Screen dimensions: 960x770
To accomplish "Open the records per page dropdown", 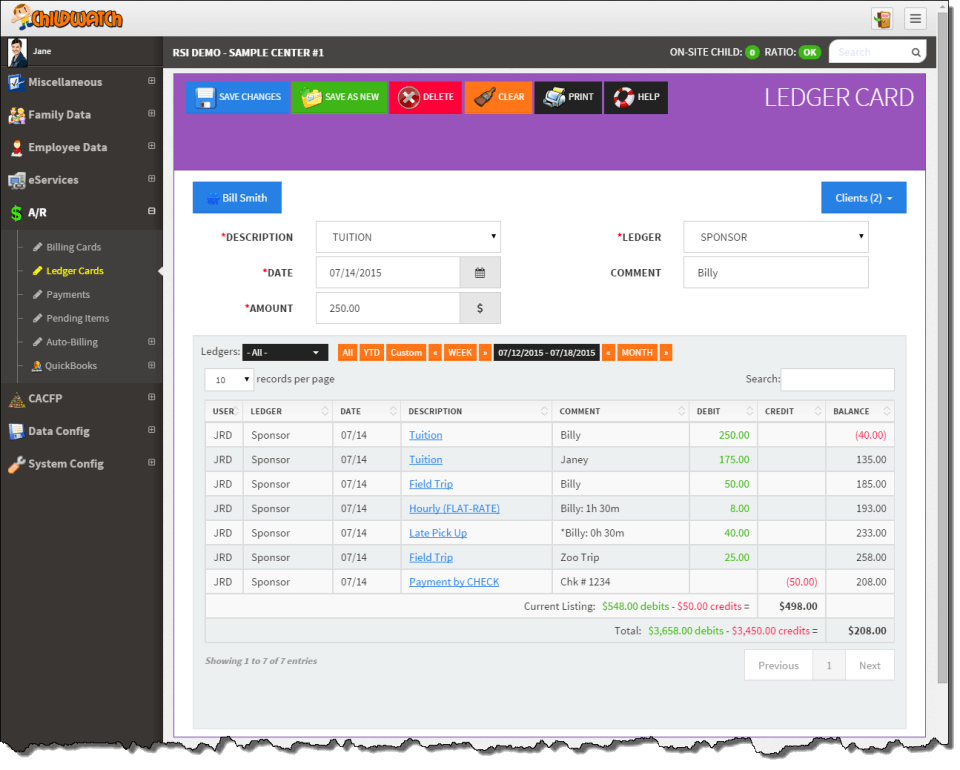I will coord(229,379).
